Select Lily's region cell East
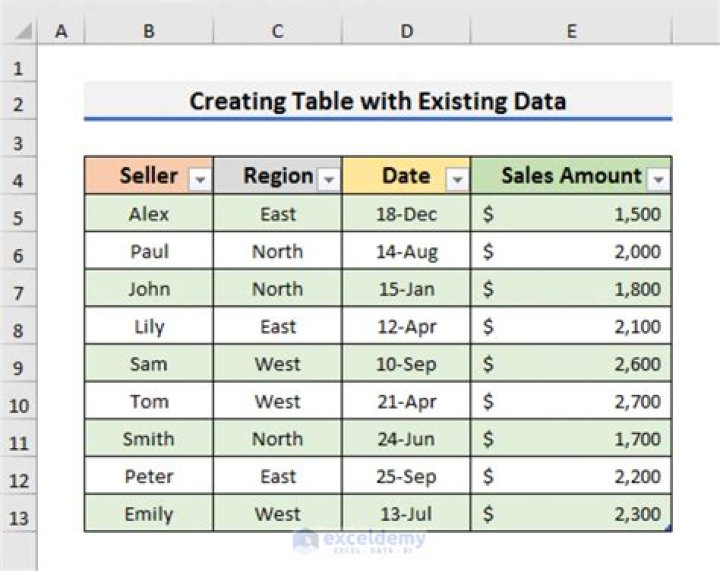The height and width of the screenshot is (571, 720). tap(277, 327)
